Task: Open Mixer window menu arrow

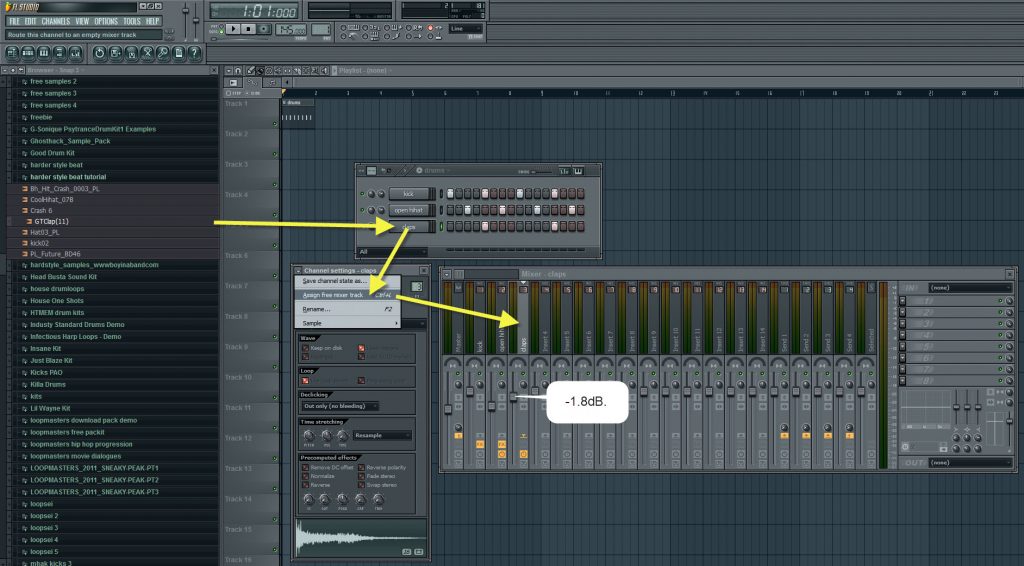Action: tap(447, 274)
